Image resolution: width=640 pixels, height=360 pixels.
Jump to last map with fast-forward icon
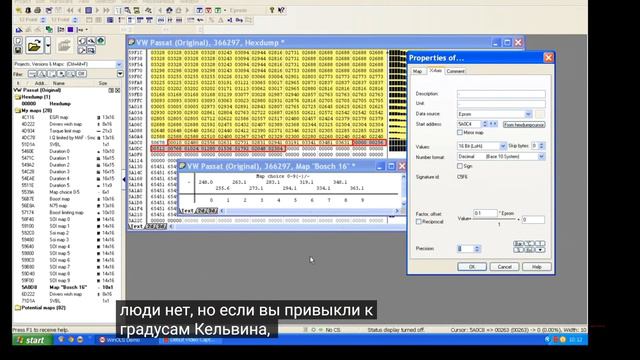click(107, 10)
